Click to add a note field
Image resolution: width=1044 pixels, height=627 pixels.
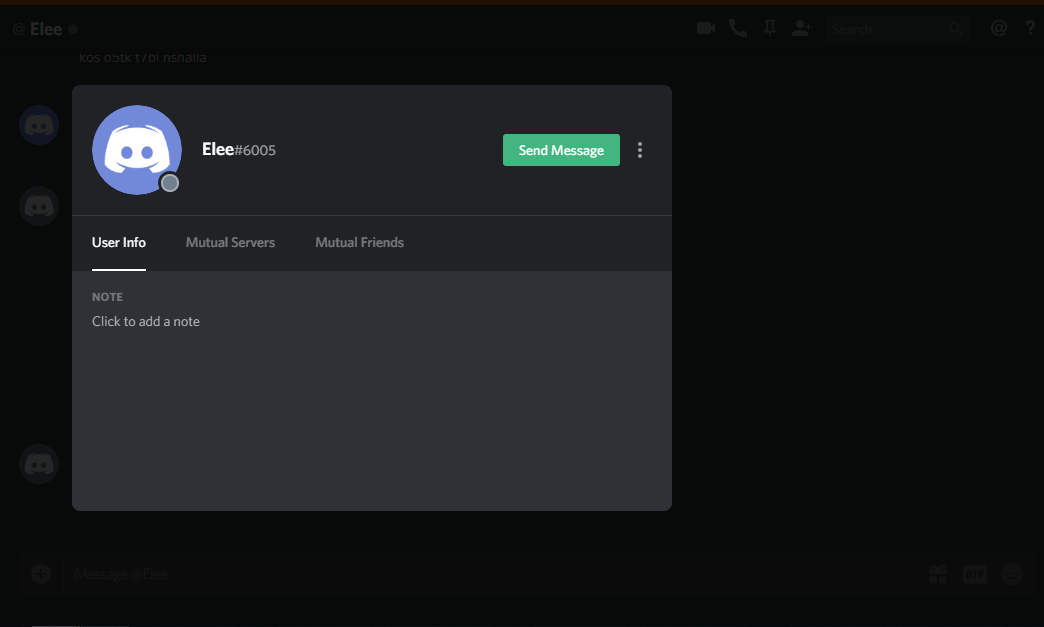pos(146,321)
